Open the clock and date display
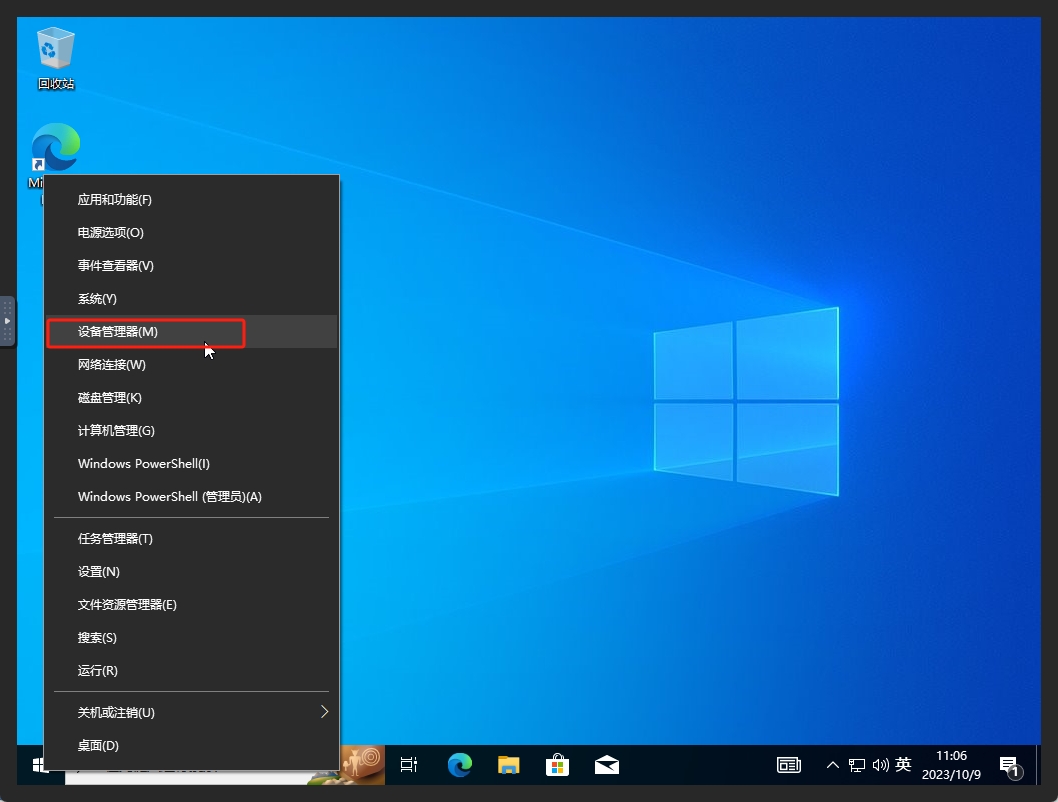 coord(951,765)
